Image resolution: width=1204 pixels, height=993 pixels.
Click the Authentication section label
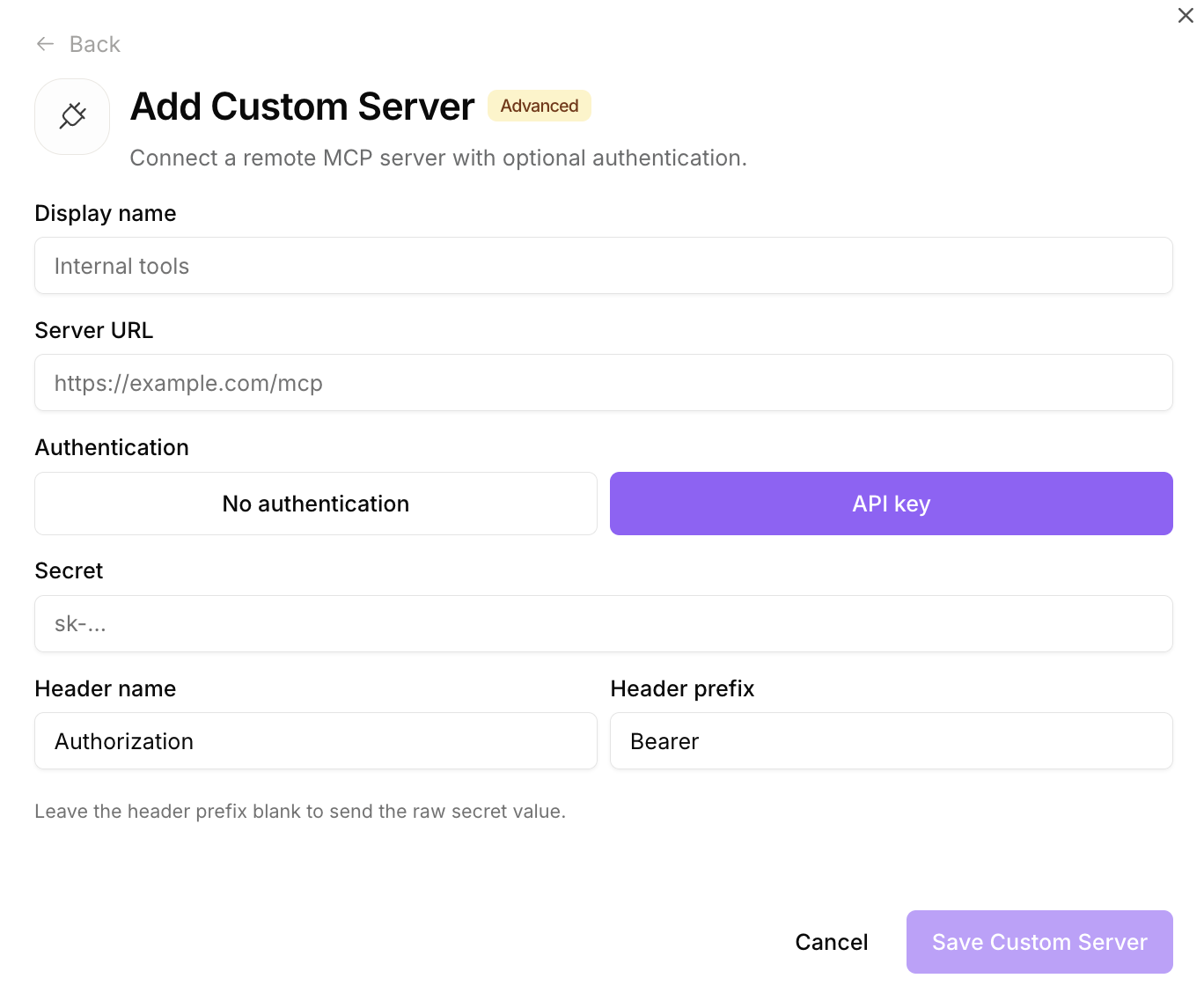click(112, 448)
